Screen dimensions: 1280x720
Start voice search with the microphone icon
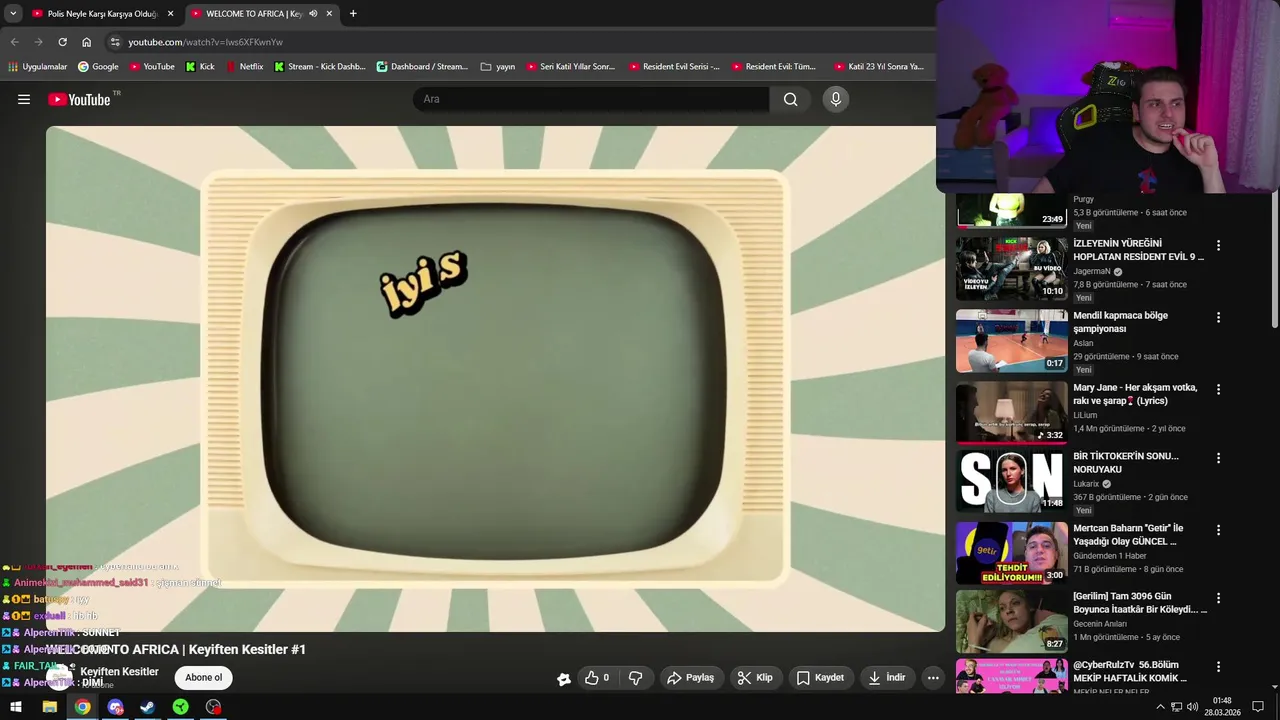click(836, 99)
